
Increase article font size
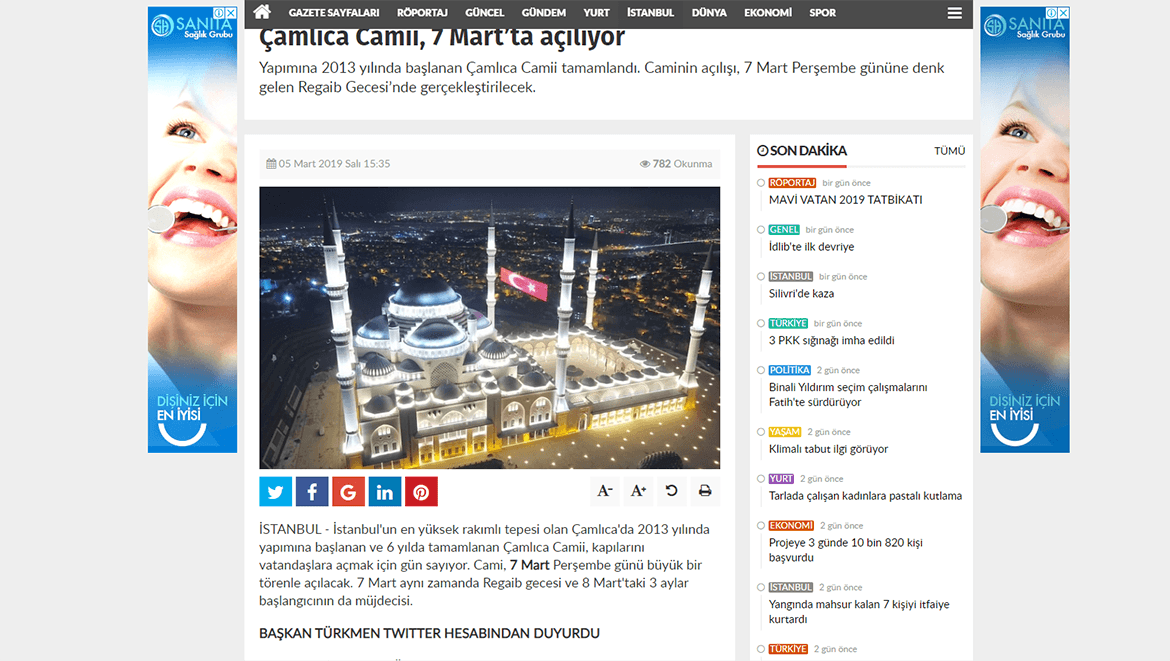(638, 491)
